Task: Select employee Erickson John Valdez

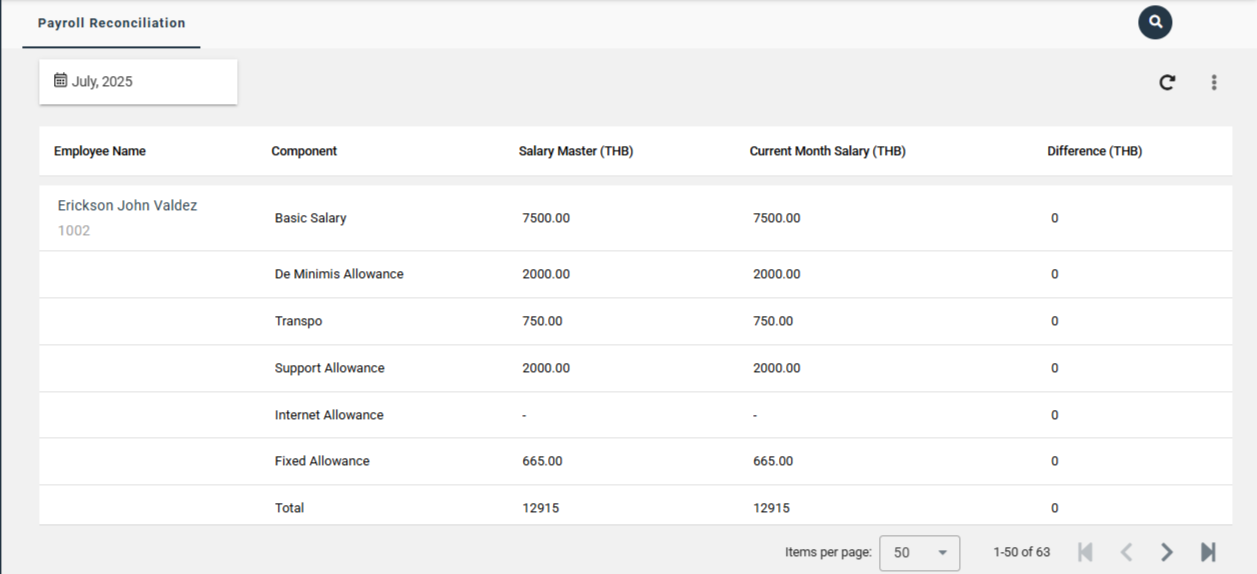Action: point(127,206)
